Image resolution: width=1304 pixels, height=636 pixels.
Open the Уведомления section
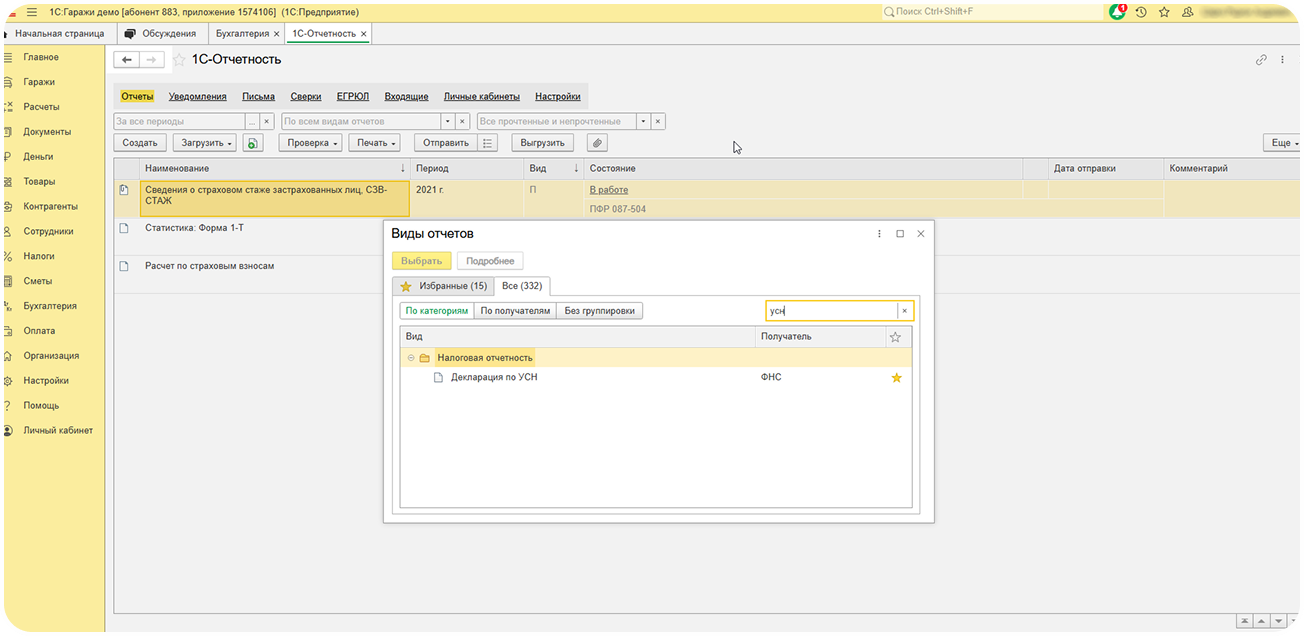point(197,97)
